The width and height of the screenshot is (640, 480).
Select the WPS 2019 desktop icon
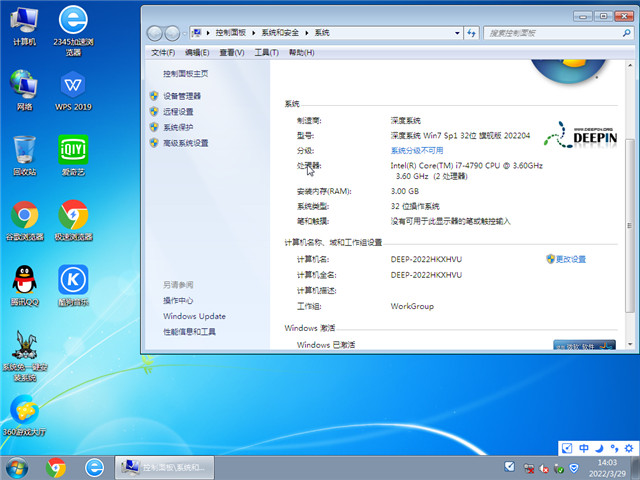coord(73,88)
